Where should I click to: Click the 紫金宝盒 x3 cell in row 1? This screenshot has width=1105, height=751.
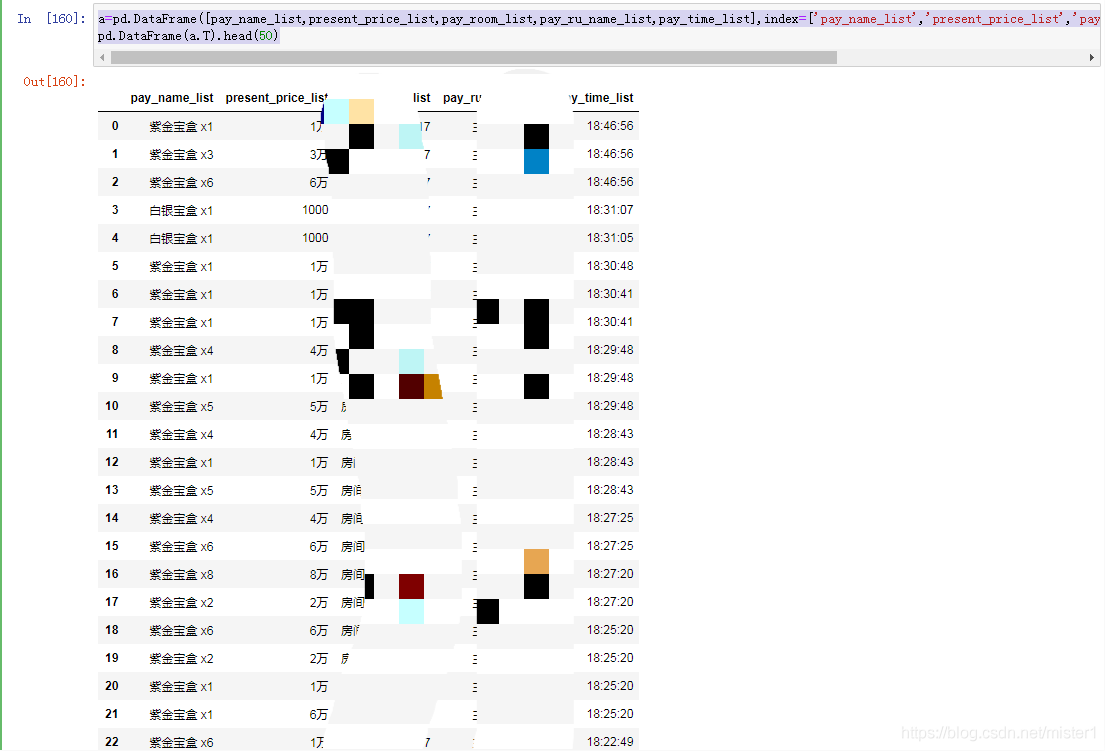point(181,154)
